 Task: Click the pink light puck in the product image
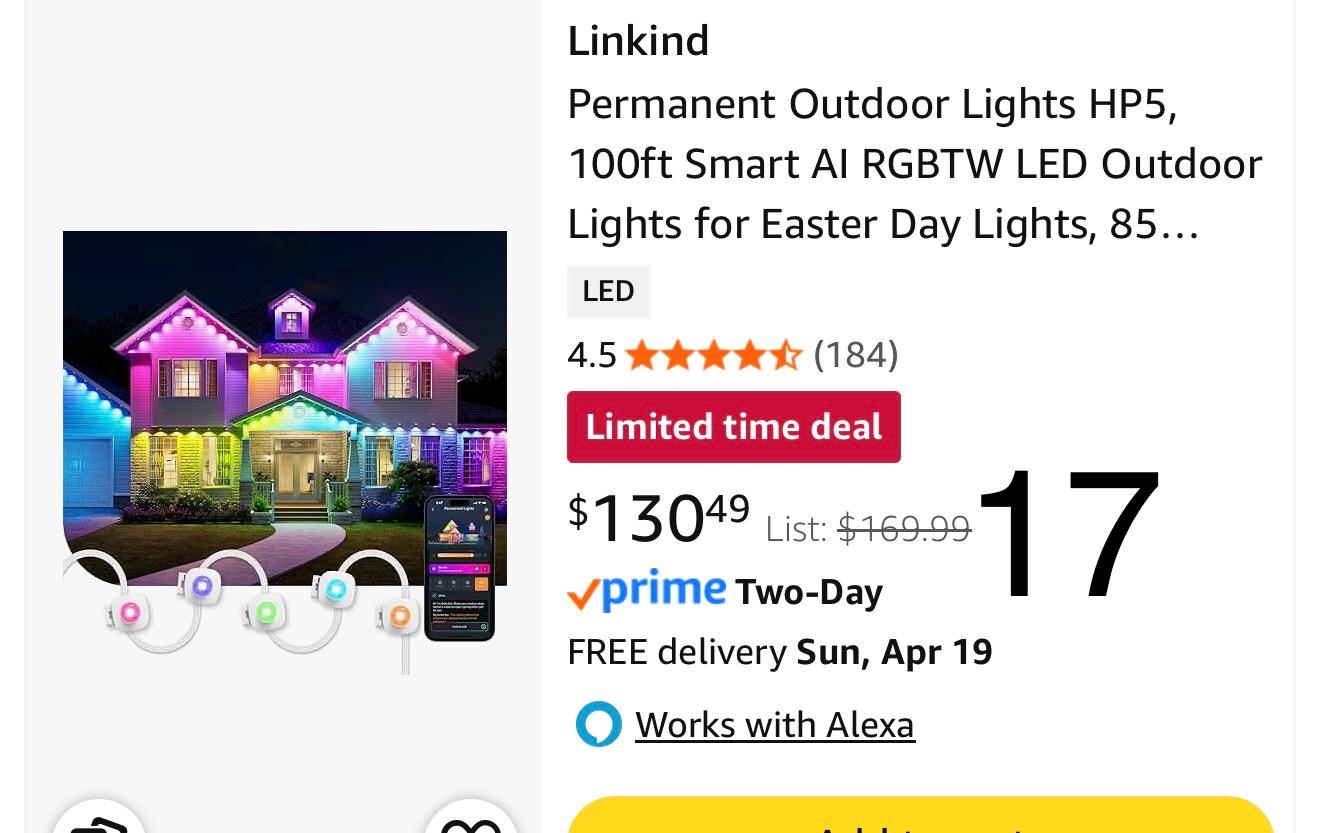[128, 612]
